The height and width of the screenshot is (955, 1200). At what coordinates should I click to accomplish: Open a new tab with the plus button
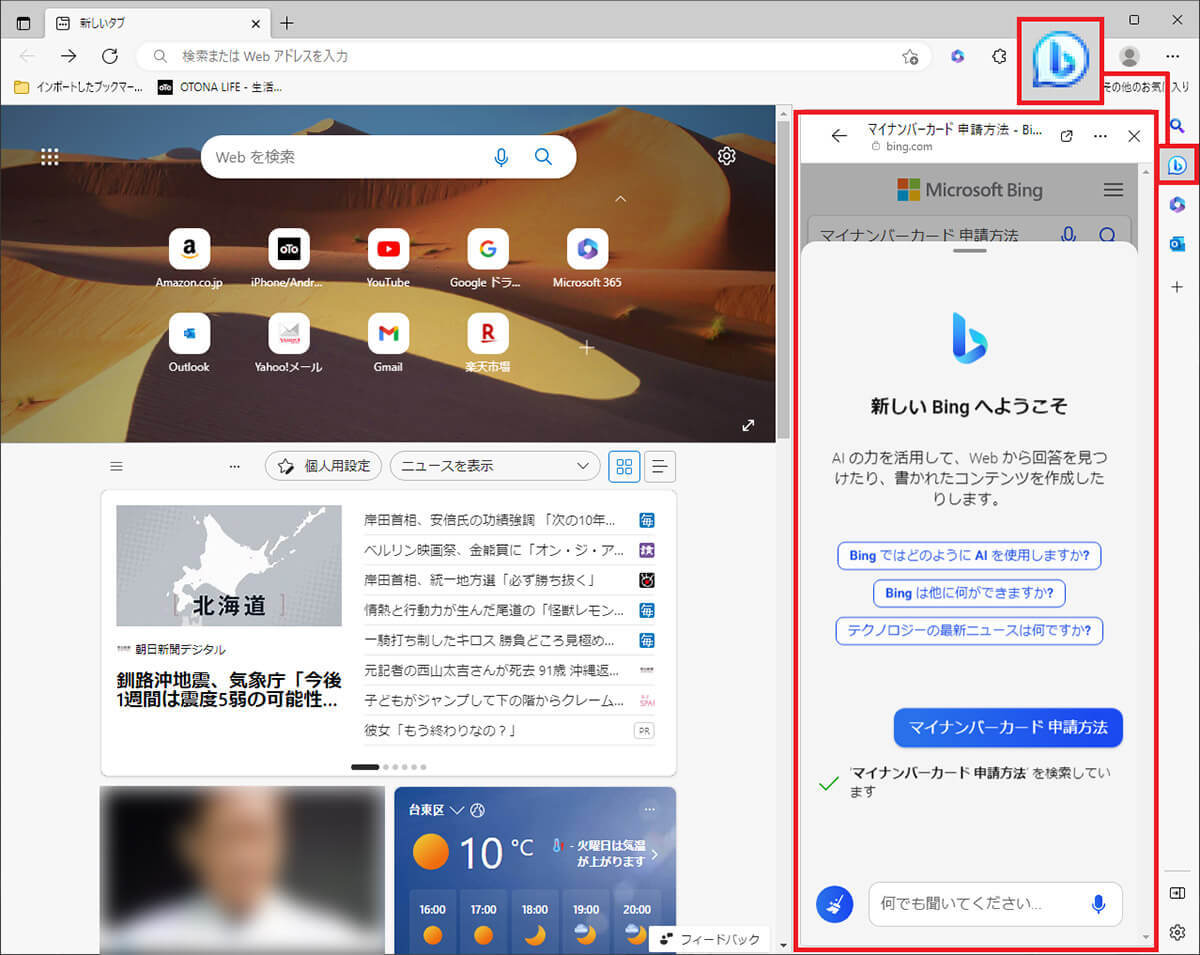tap(287, 22)
